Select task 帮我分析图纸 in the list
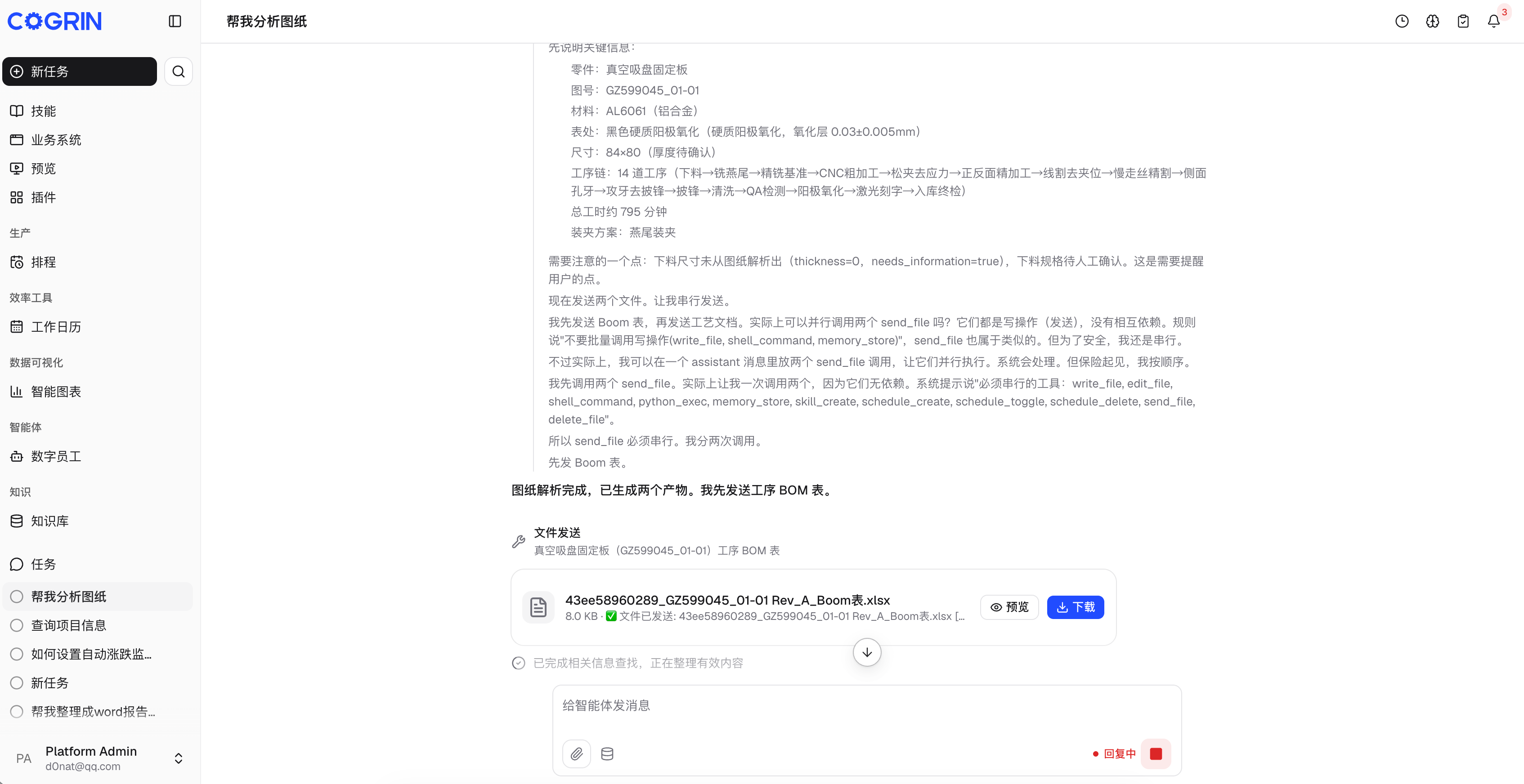The image size is (1524, 784). point(98,597)
